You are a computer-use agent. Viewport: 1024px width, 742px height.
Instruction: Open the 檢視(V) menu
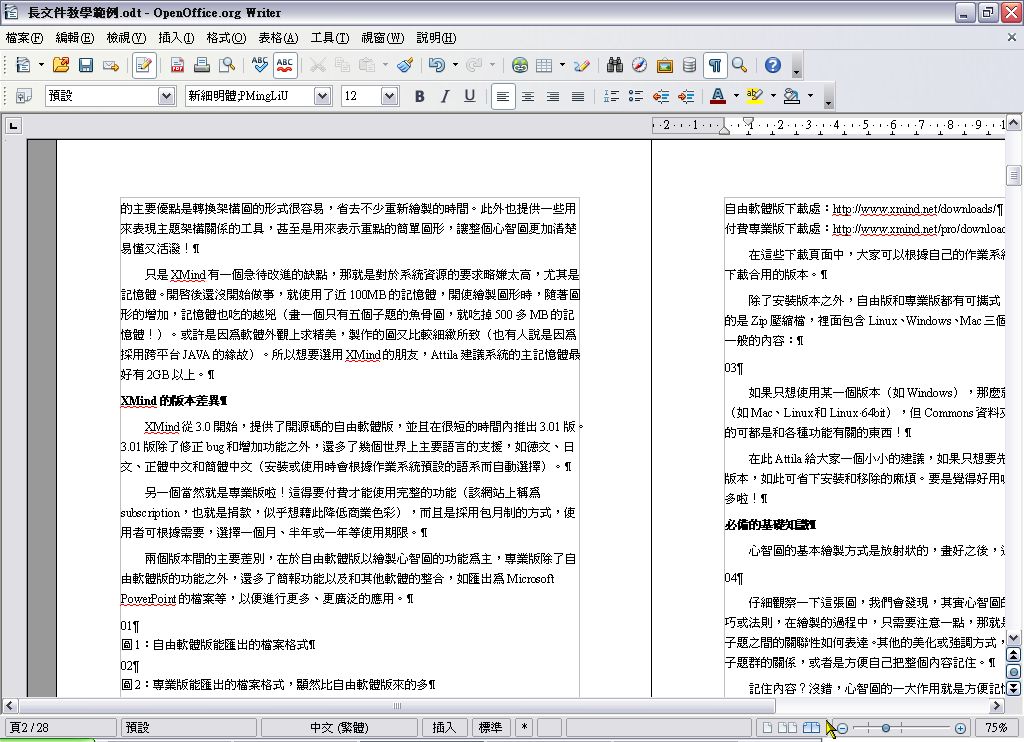tap(126, 38)
